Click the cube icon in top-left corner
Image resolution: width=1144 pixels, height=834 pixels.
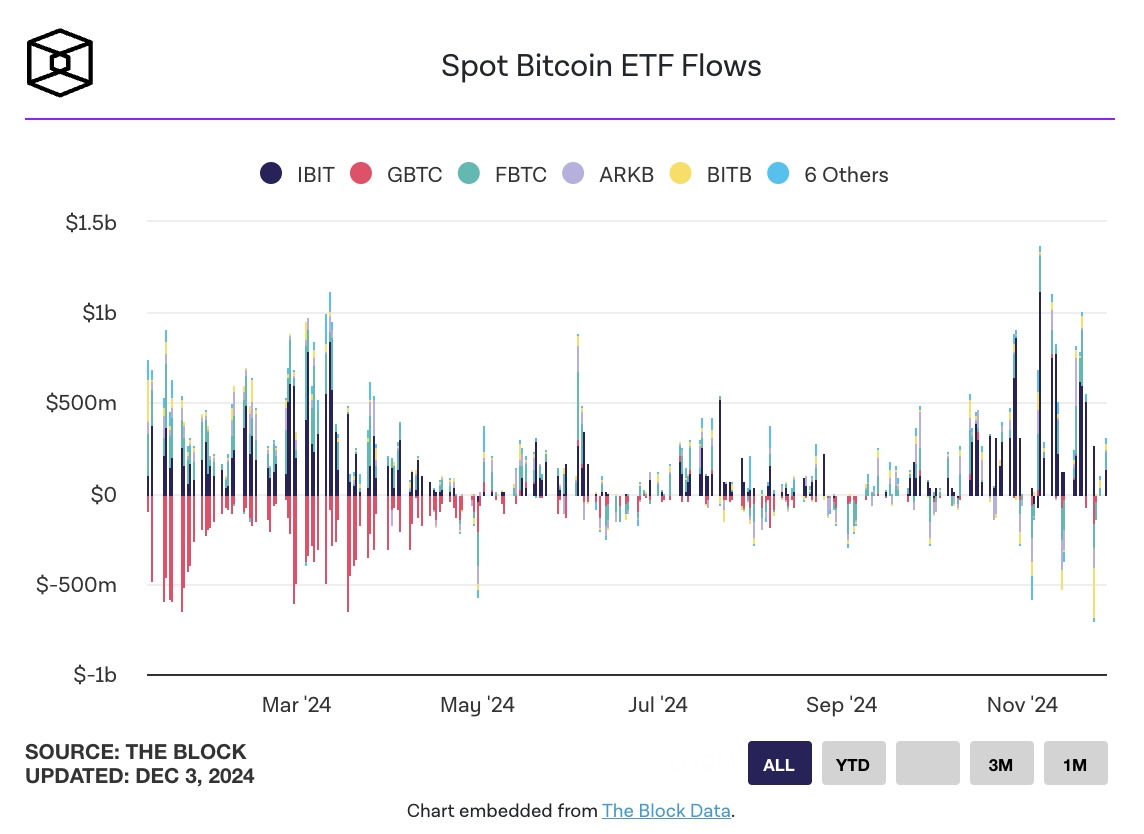pos(60,62)
